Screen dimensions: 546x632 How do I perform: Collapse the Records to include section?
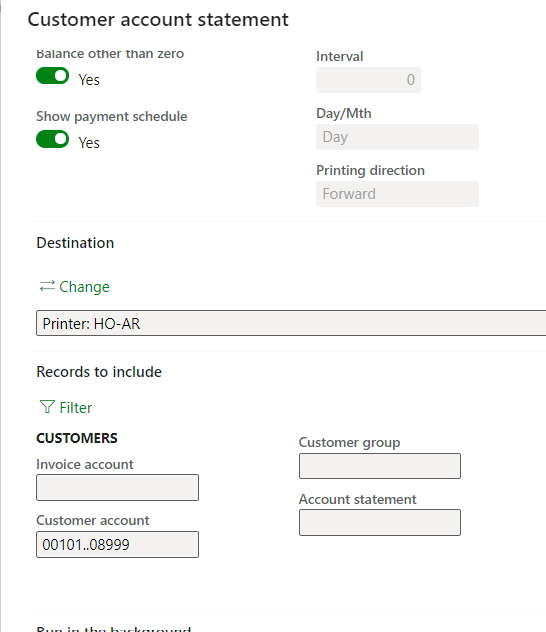[x=99, y=372]
